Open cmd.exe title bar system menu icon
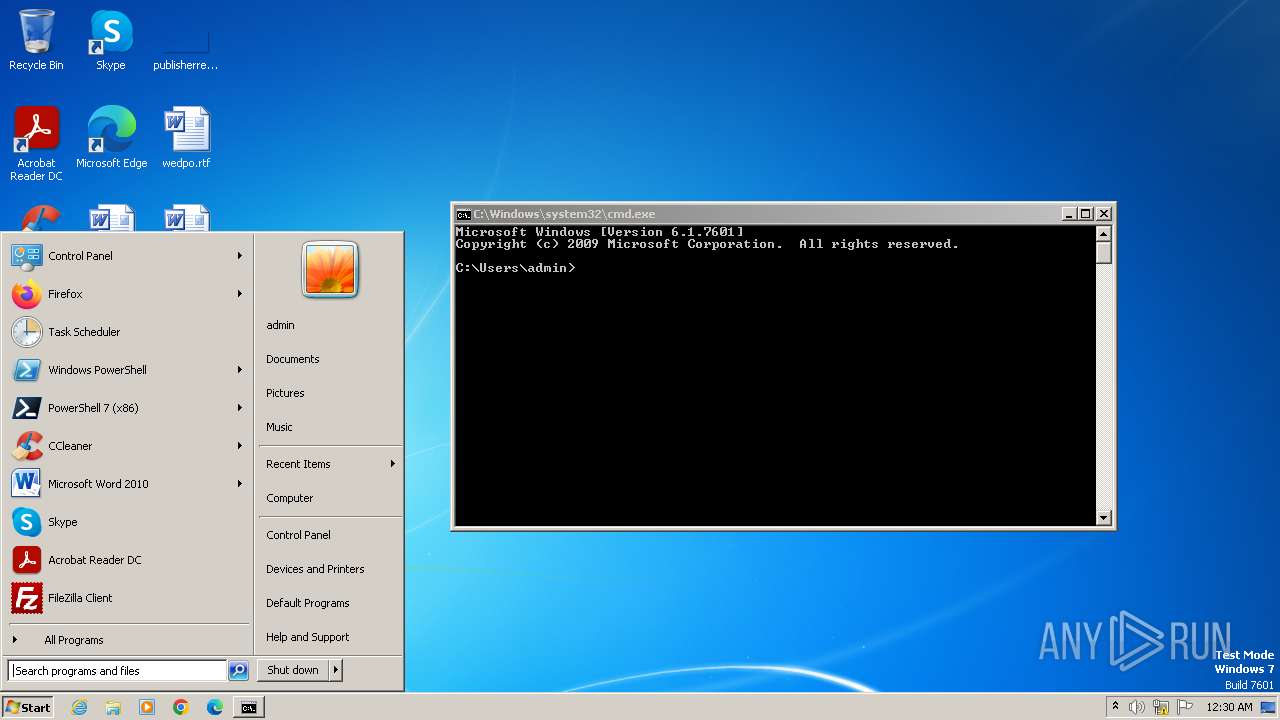Image resolution: width=1280 pixels, height=720 pixels. [x=463, y=214]
